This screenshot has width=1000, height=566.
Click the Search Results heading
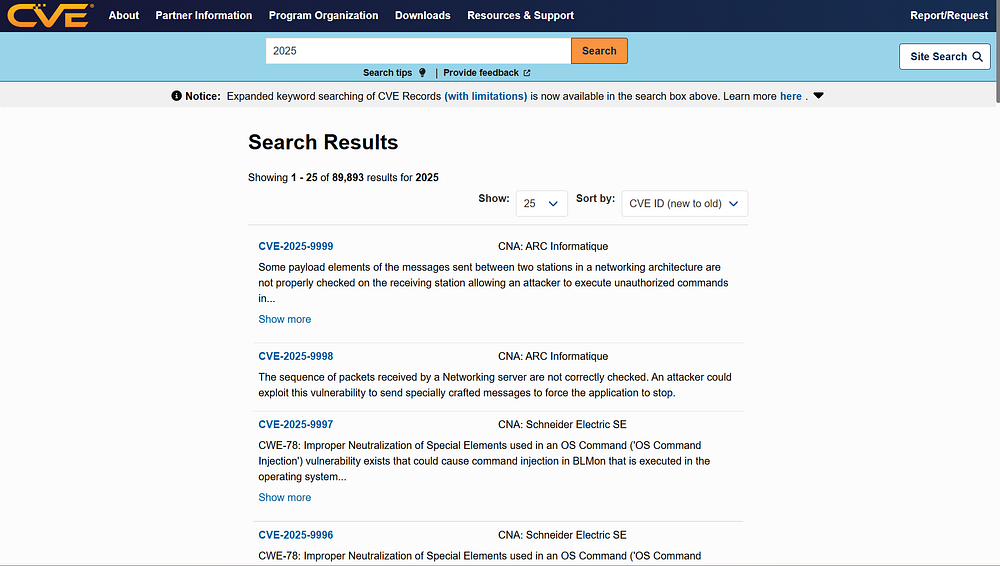323,142
